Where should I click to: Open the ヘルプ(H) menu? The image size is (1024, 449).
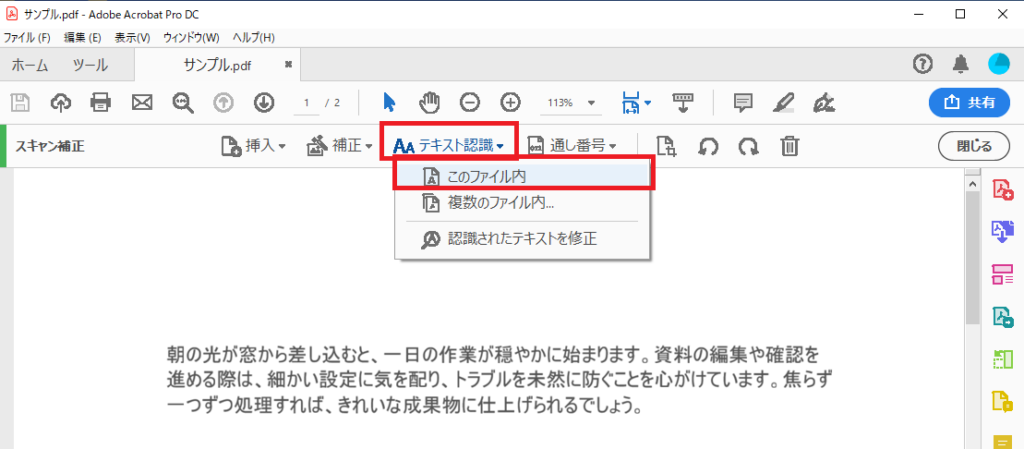pos(254,37)
